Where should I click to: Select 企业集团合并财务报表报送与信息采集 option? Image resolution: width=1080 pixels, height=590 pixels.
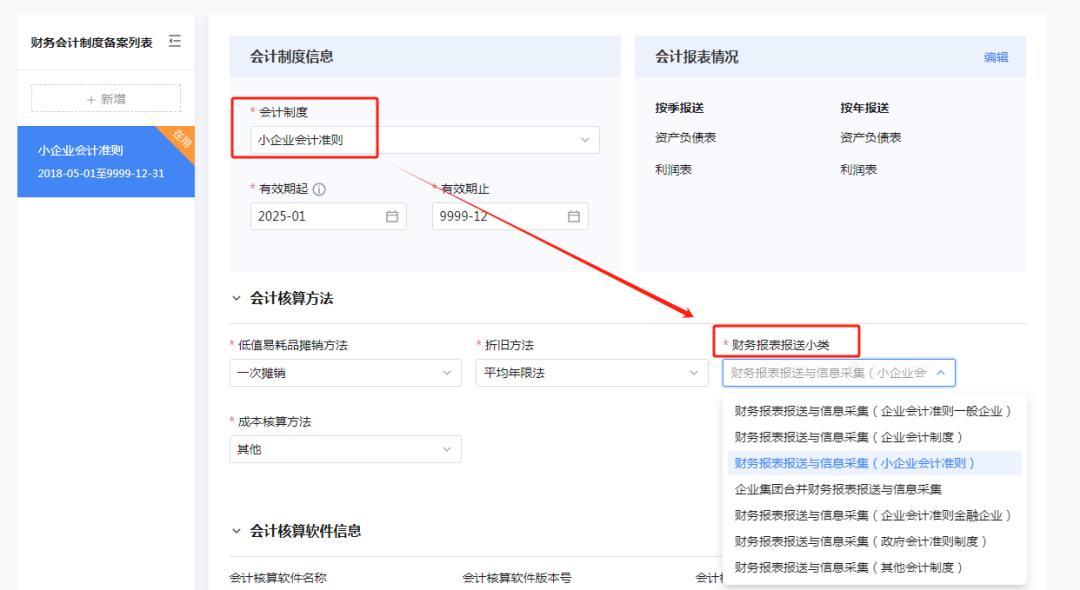[x=840, y=490]
